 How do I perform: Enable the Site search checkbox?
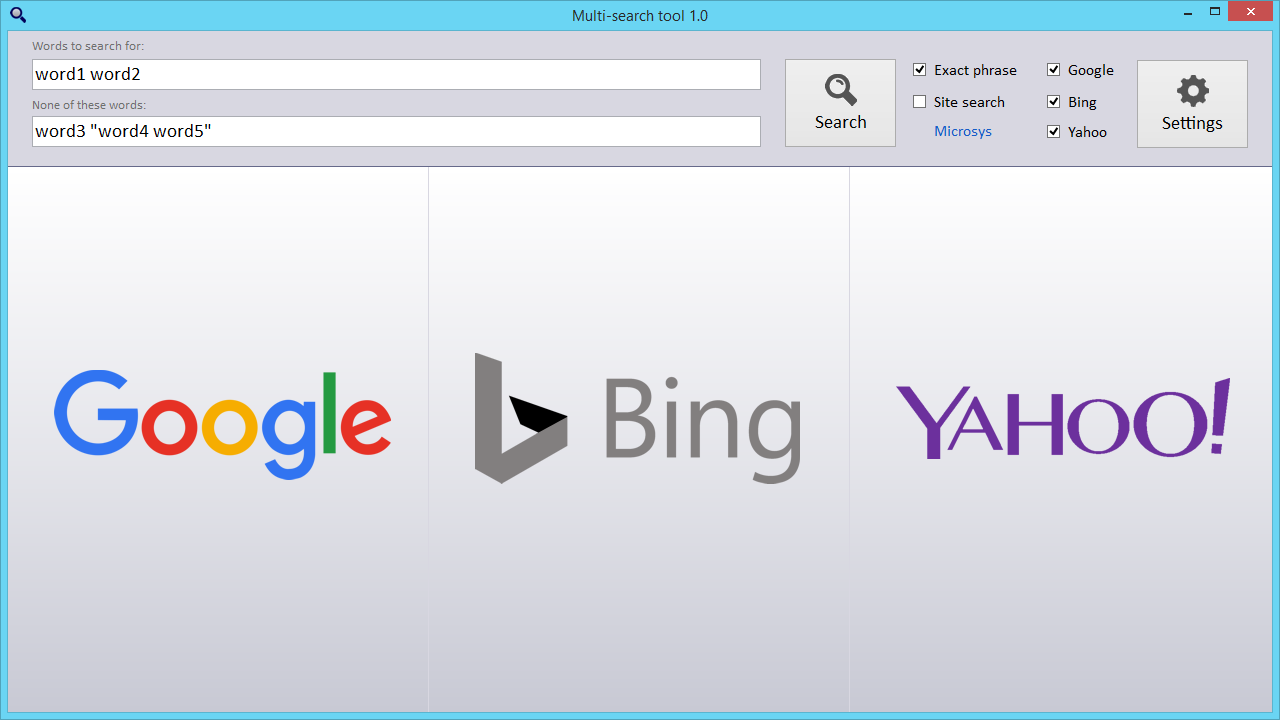[920, 102]
